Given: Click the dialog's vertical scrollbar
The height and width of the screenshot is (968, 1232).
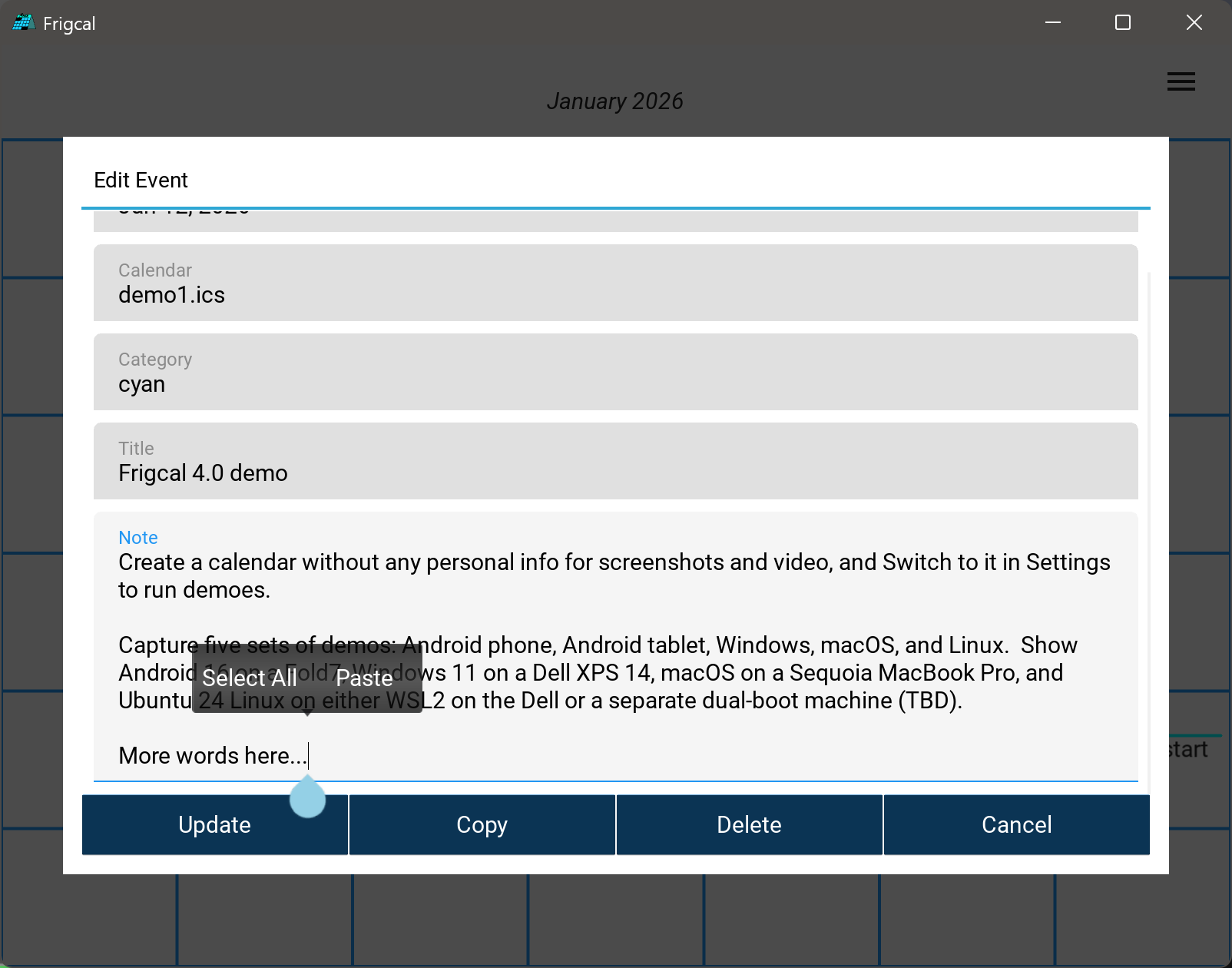Looking at the screenshot, I should pyautogui.click(x=1149, y=522).
